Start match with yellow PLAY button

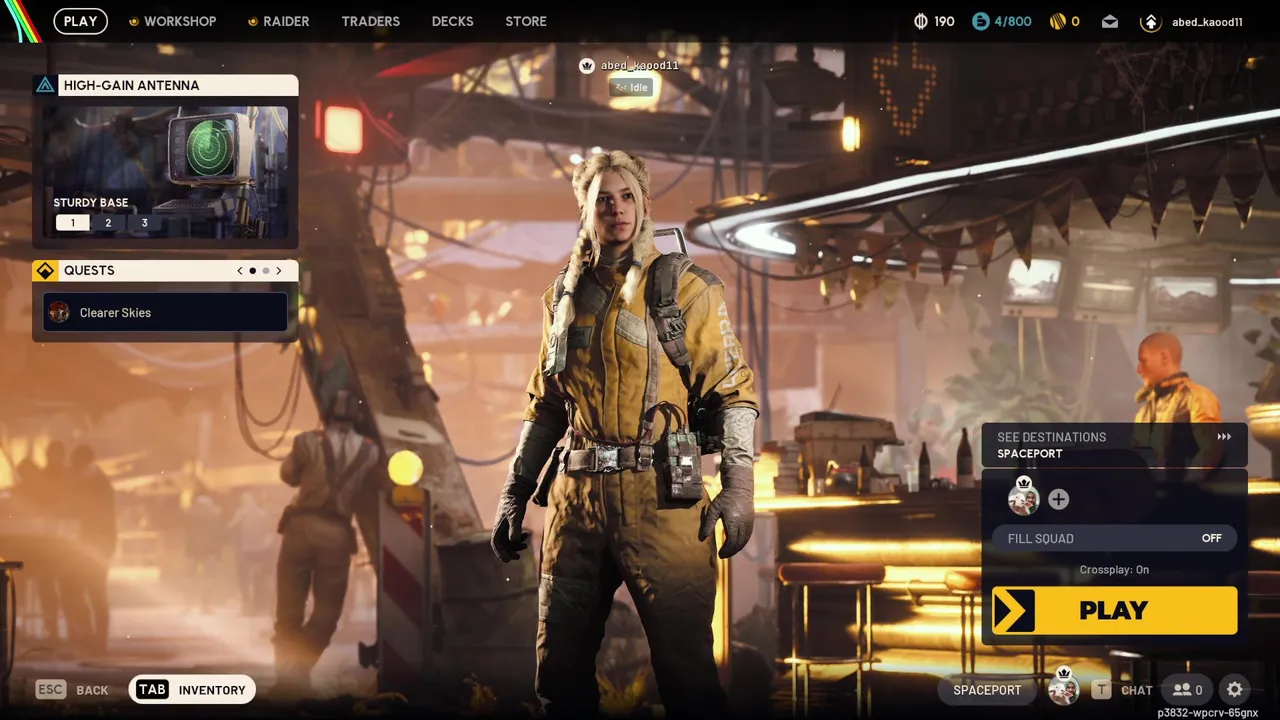click(x=1114, y=610)
